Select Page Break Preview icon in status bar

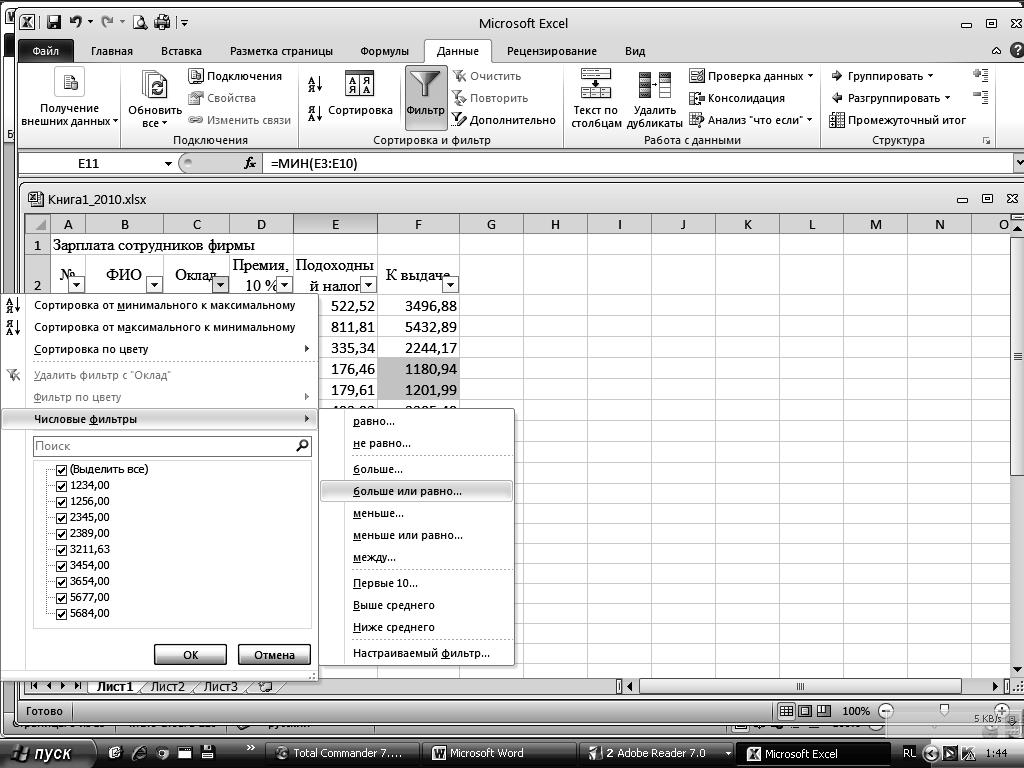coord(824,711)
